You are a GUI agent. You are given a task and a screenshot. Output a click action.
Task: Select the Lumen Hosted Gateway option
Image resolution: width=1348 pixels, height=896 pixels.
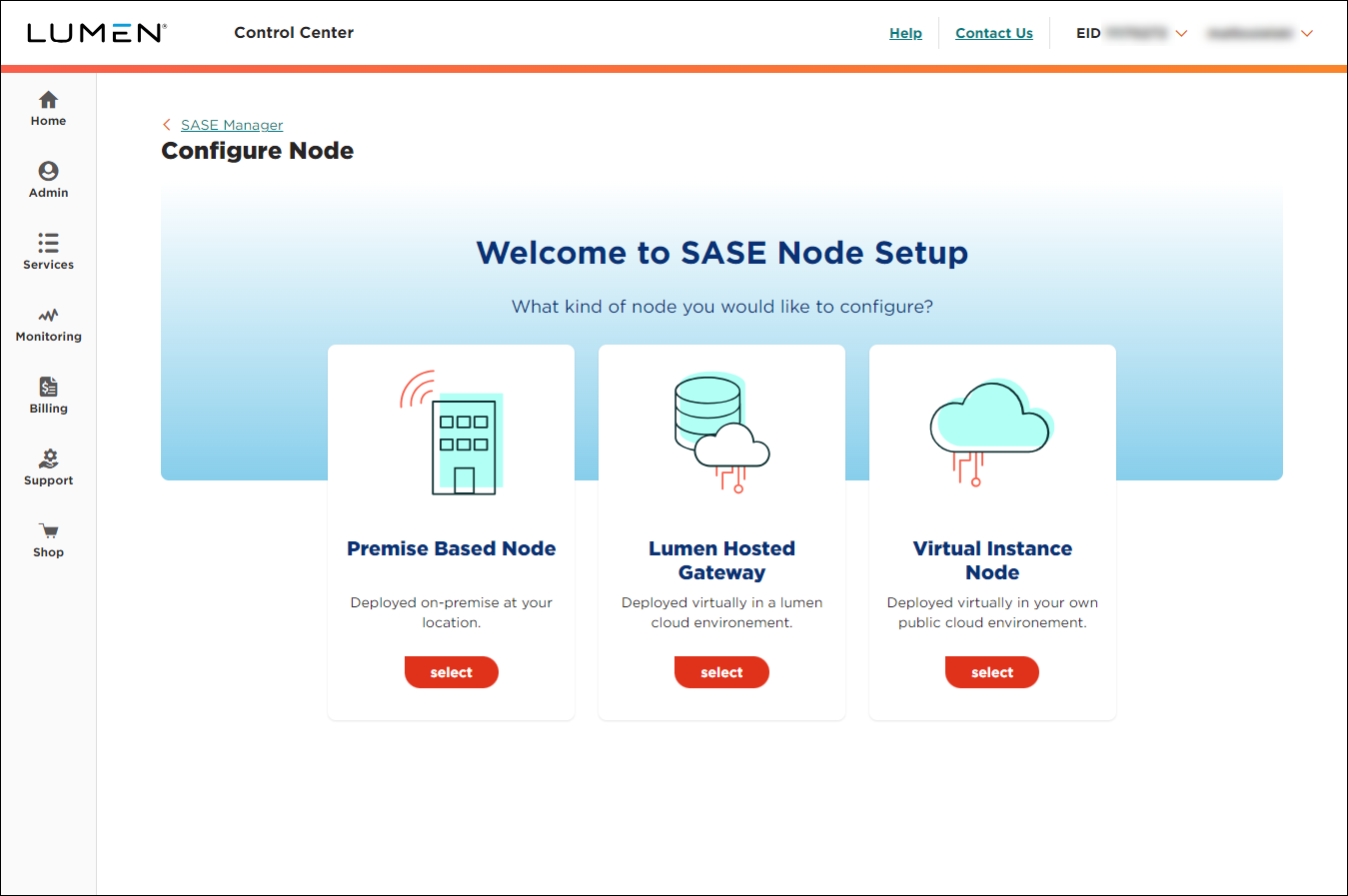pyautogui.click(x=721, y=672)
